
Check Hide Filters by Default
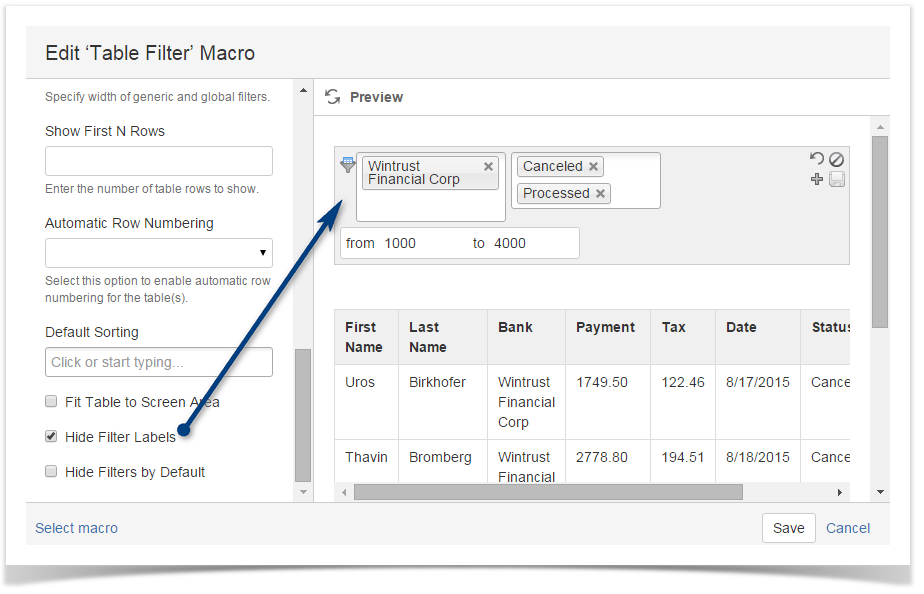pos(50,470)
